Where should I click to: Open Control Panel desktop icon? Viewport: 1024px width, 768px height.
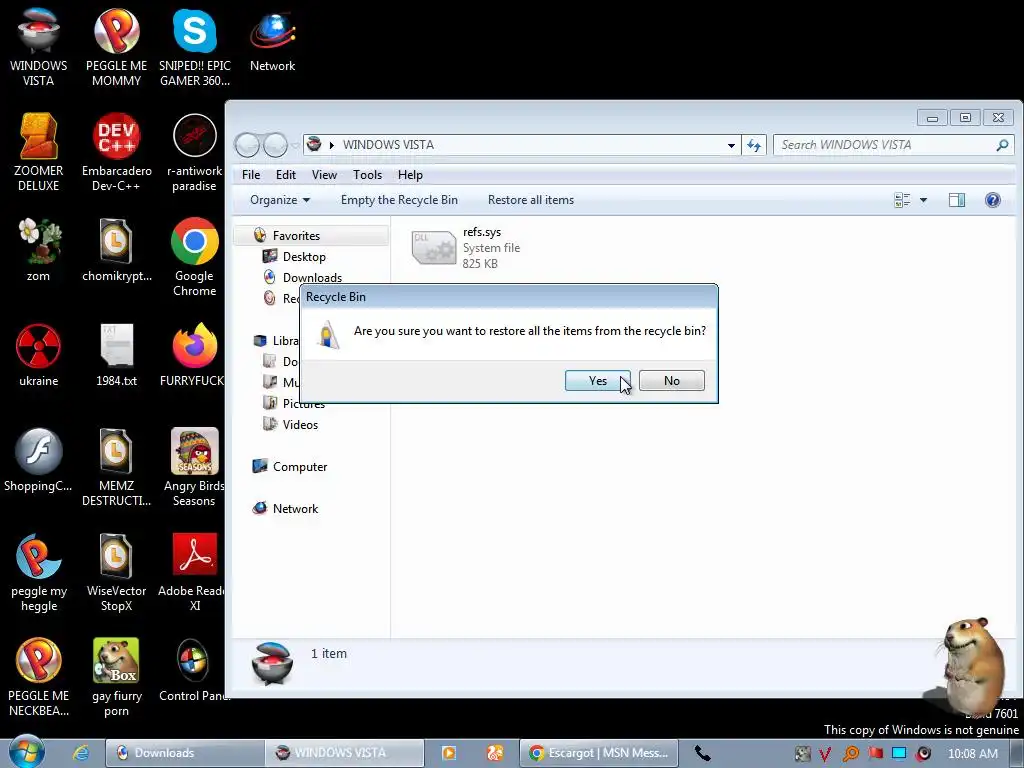pyautogui.click(x=193, y=670)
